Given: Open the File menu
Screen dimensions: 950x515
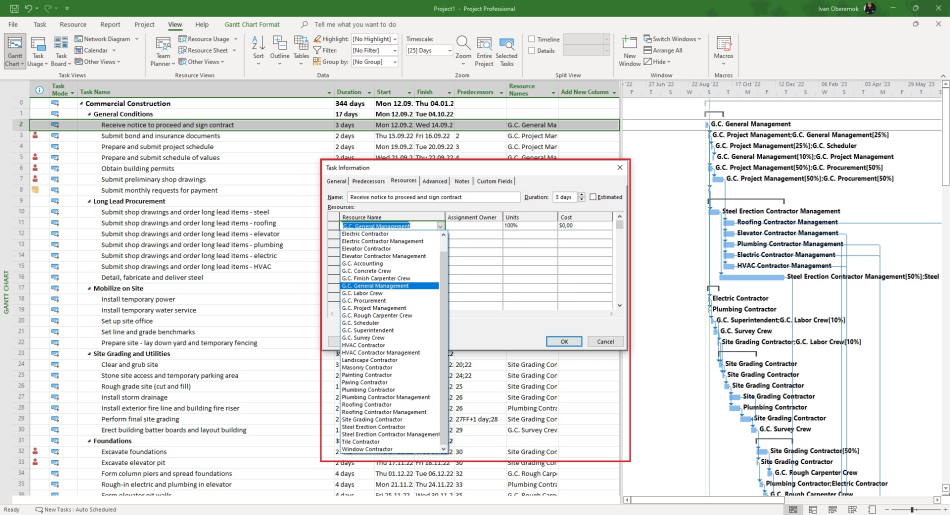Looking at the screenshot, I should point(13,24).
